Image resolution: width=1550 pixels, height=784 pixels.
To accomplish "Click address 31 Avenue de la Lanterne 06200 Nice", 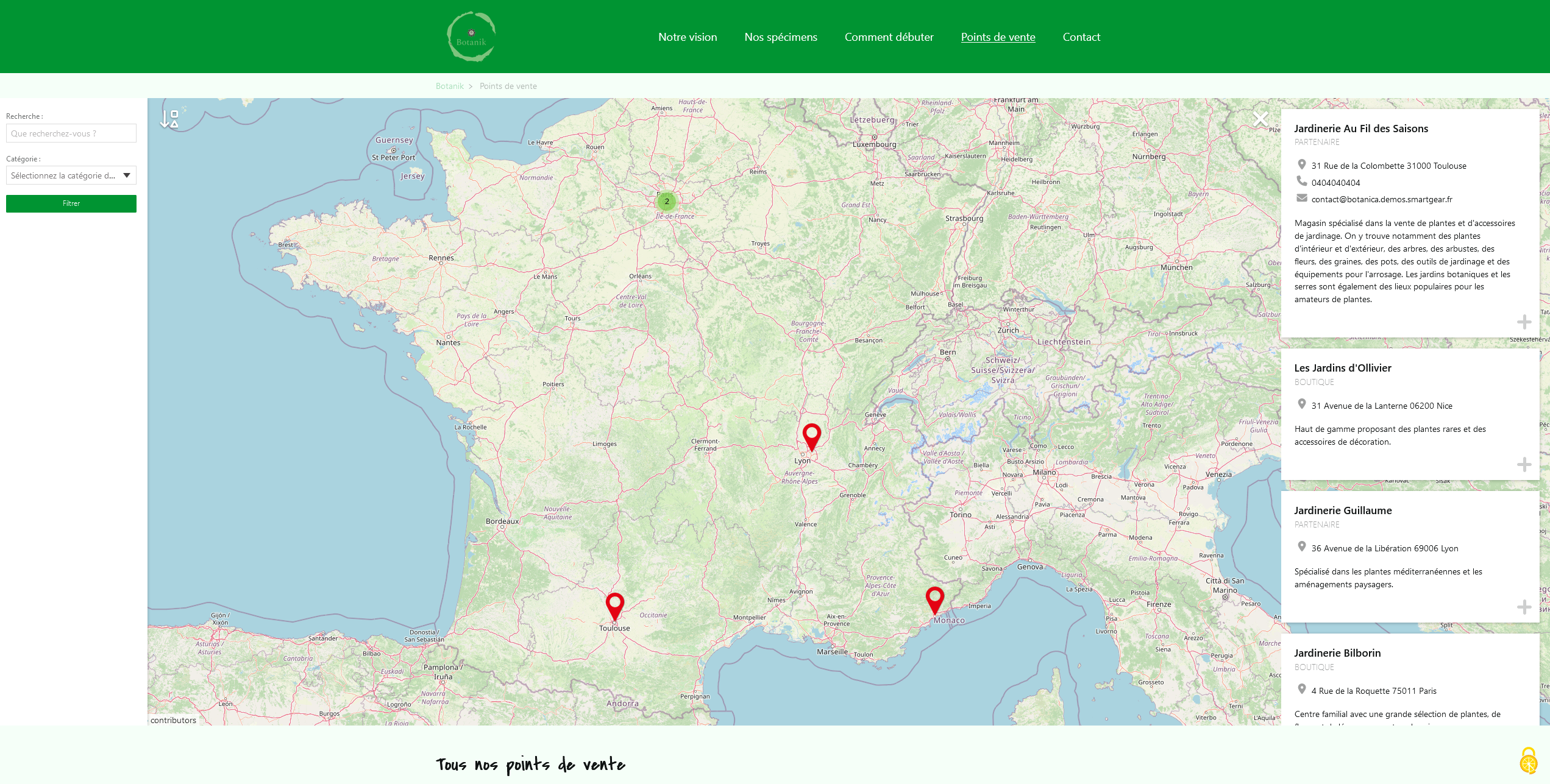I will [1382, 406].
